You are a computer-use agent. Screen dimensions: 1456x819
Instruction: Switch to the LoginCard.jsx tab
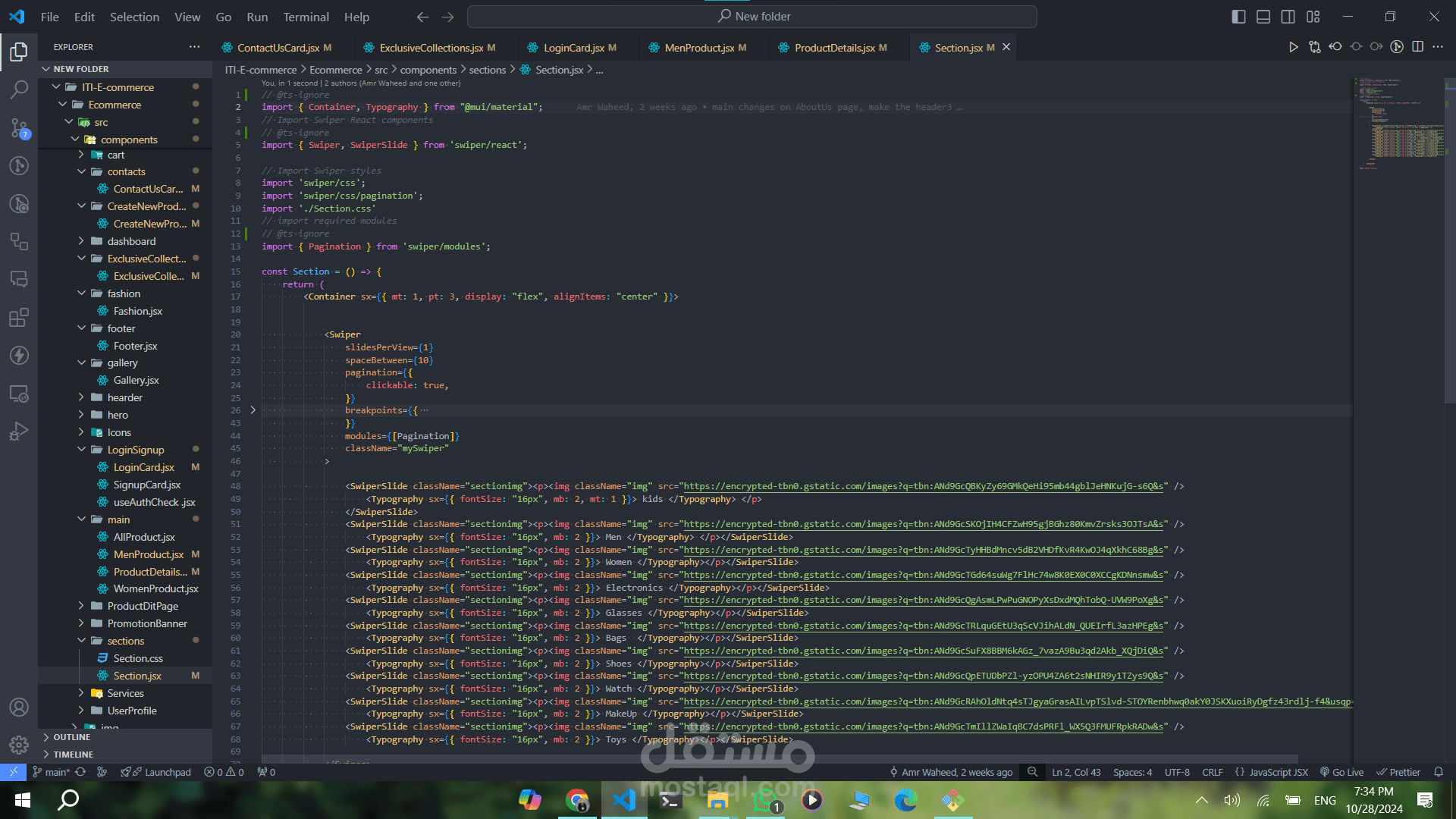(573, 48)
